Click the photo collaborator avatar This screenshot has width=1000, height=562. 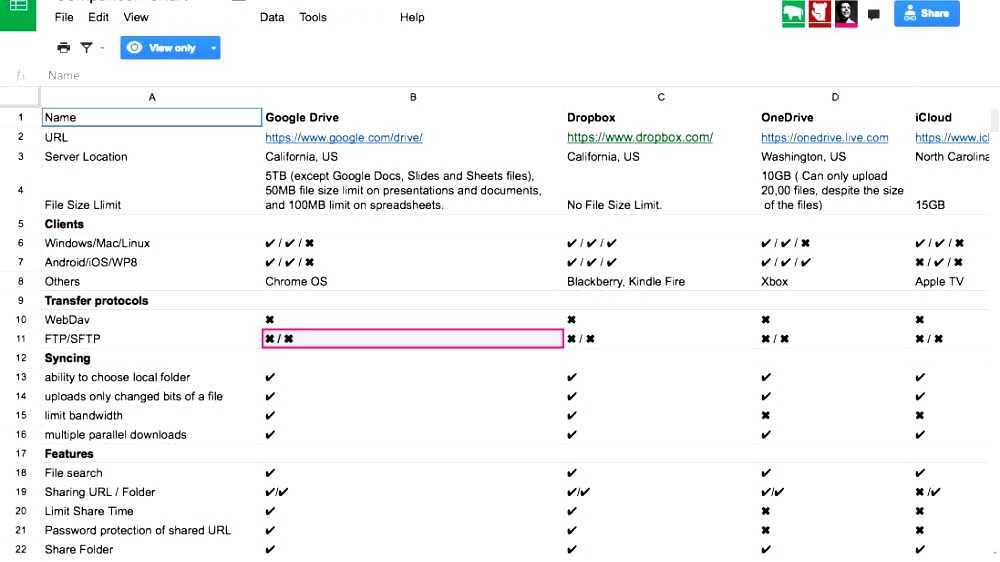click(x=846, y=14)
